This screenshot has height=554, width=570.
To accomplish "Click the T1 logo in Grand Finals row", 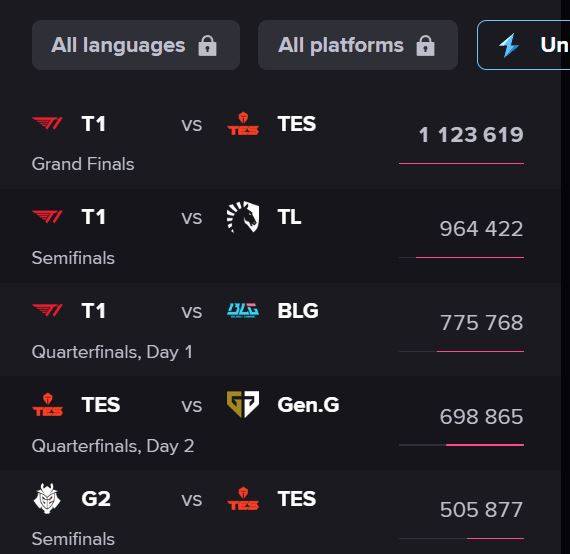I will click(x=48, y=124).
